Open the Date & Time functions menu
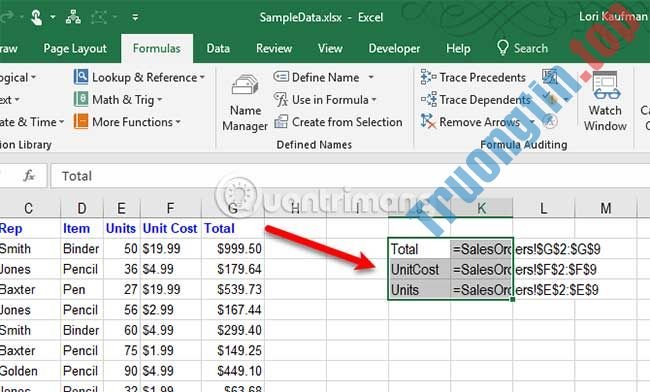This screenshot has width=650, height=392. point(32,122)
